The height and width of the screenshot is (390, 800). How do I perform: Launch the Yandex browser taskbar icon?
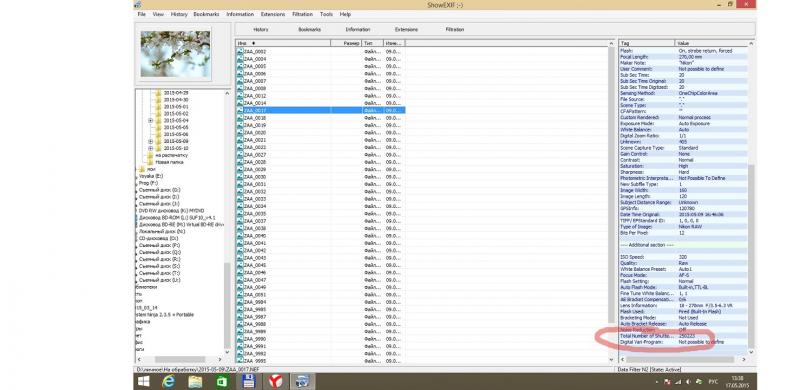(276, 381)
